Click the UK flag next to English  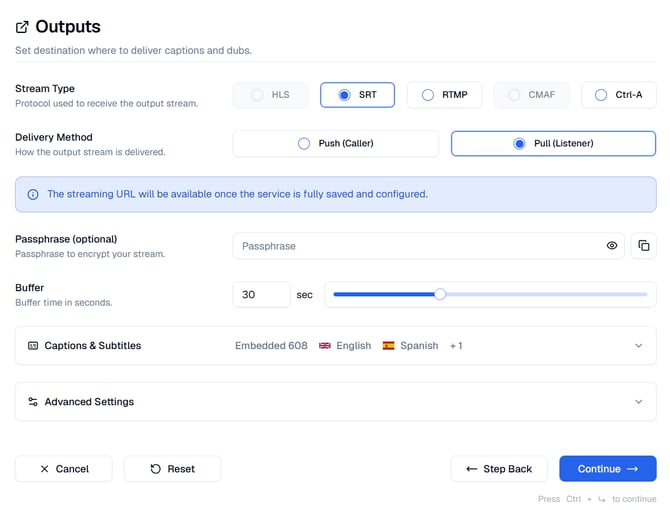(325, 346)
